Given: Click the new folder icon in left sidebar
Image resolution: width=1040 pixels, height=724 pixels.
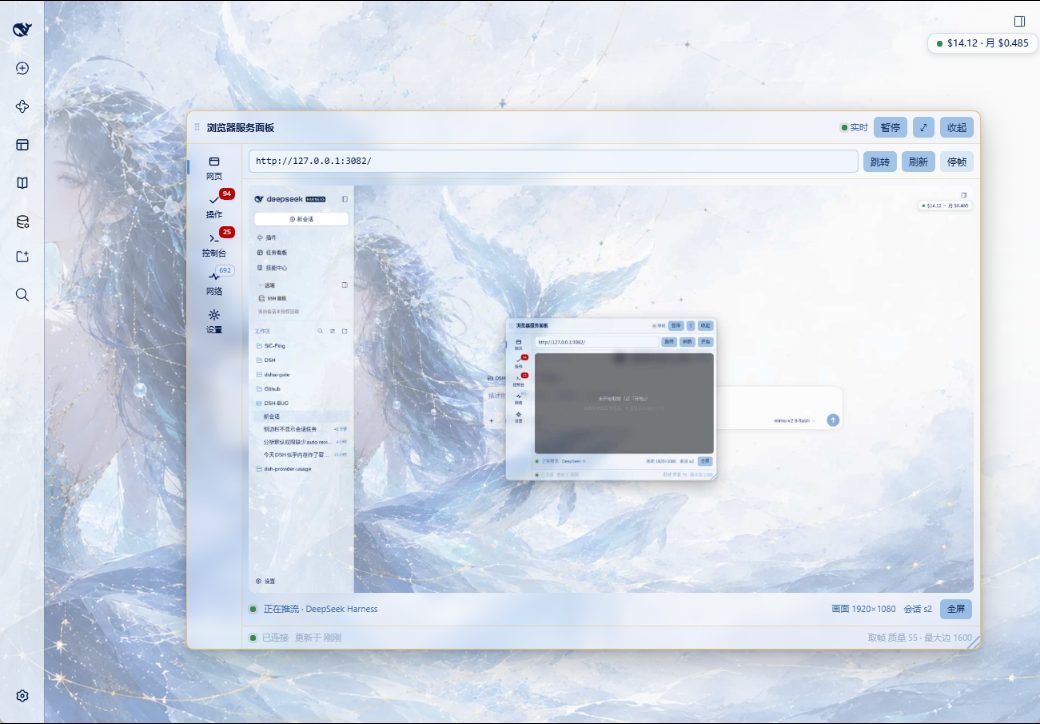Looking at the screenshot, I should click(22, 257).
